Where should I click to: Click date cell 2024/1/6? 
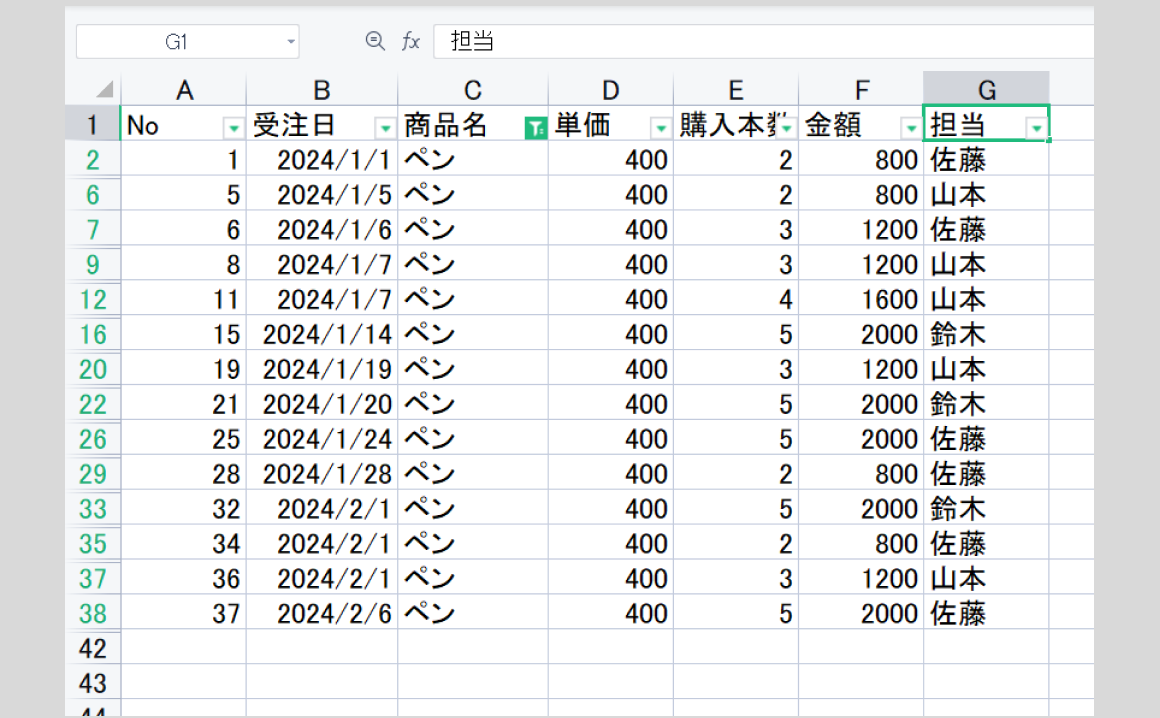tap(322, 228)
